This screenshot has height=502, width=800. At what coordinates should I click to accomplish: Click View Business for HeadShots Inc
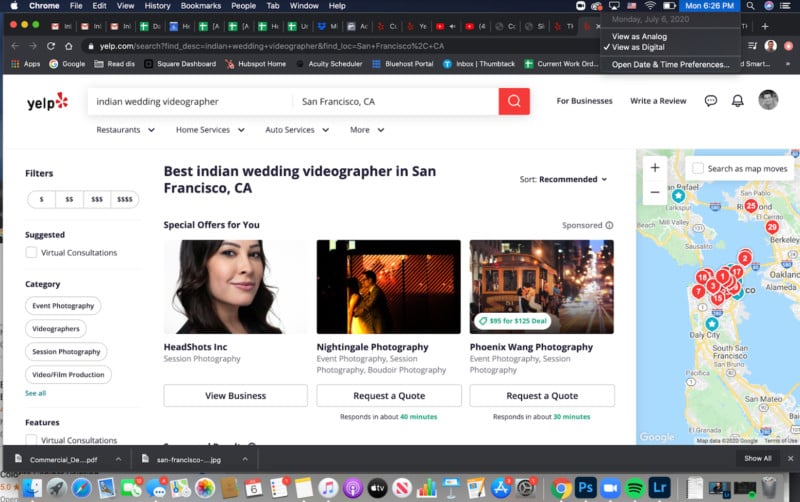click(x=235, y=396)
